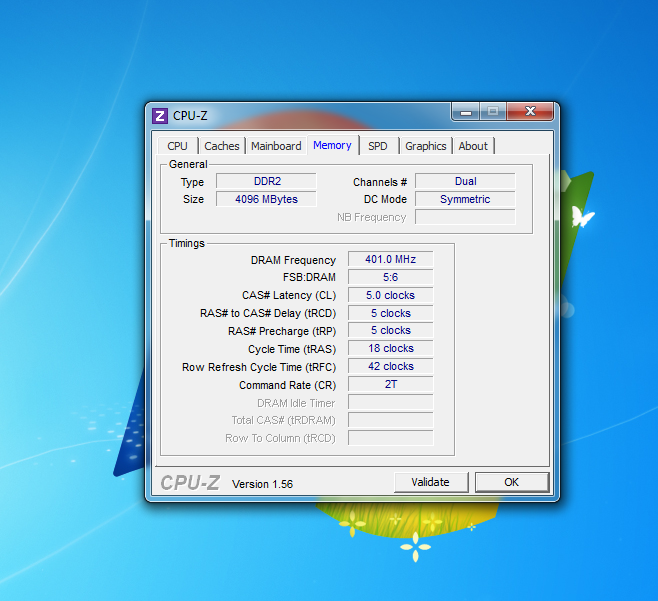Click the Command Rate value 2T
This screenshot has height=601, width=658.
click(391, 384)
